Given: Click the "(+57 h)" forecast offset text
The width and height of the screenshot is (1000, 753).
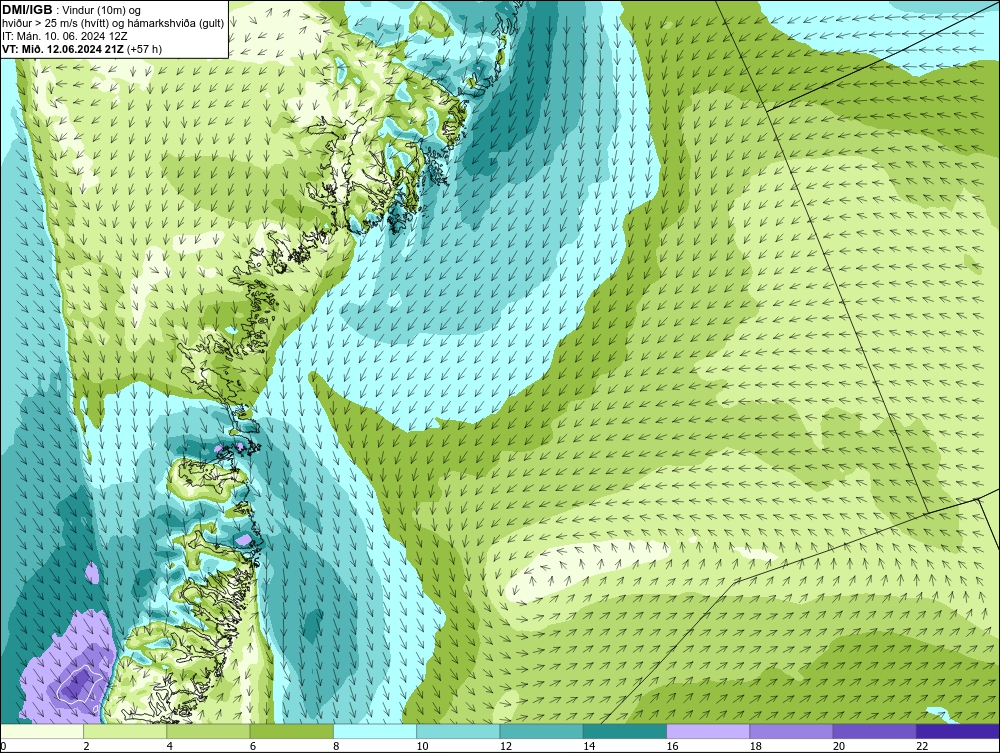Looking at the screenshot, I should [x=145, y=49].
